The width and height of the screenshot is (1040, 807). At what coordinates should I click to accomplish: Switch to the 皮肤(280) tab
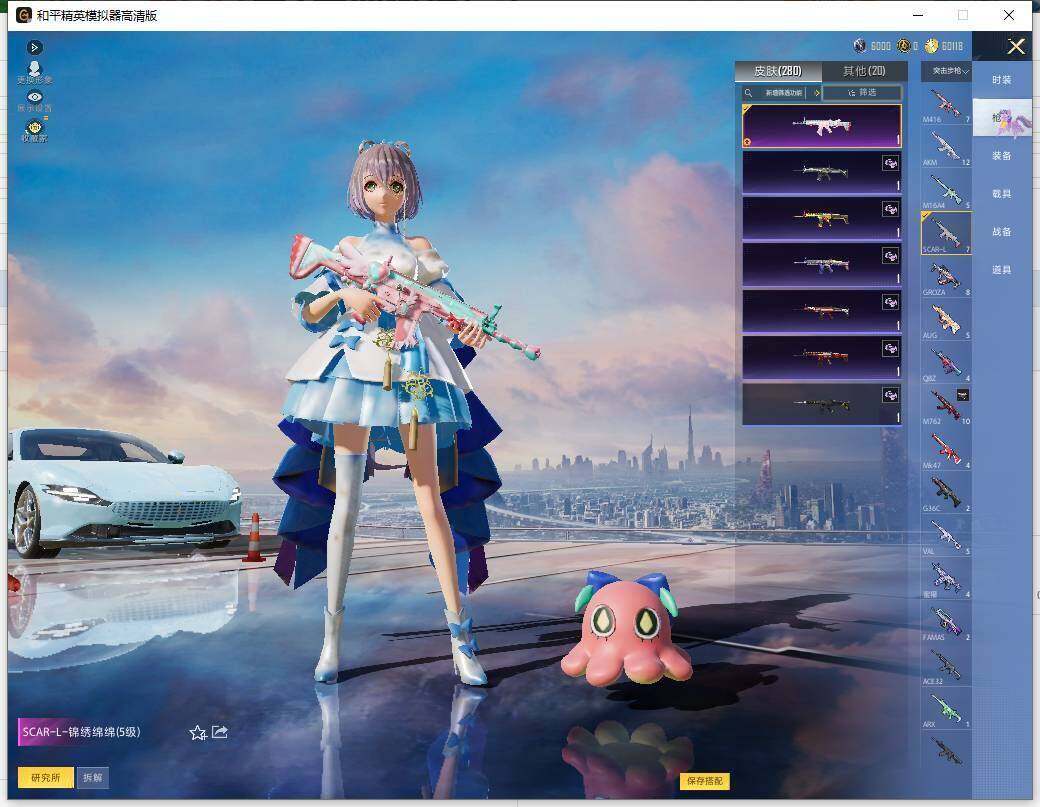(x=778, y=71)
